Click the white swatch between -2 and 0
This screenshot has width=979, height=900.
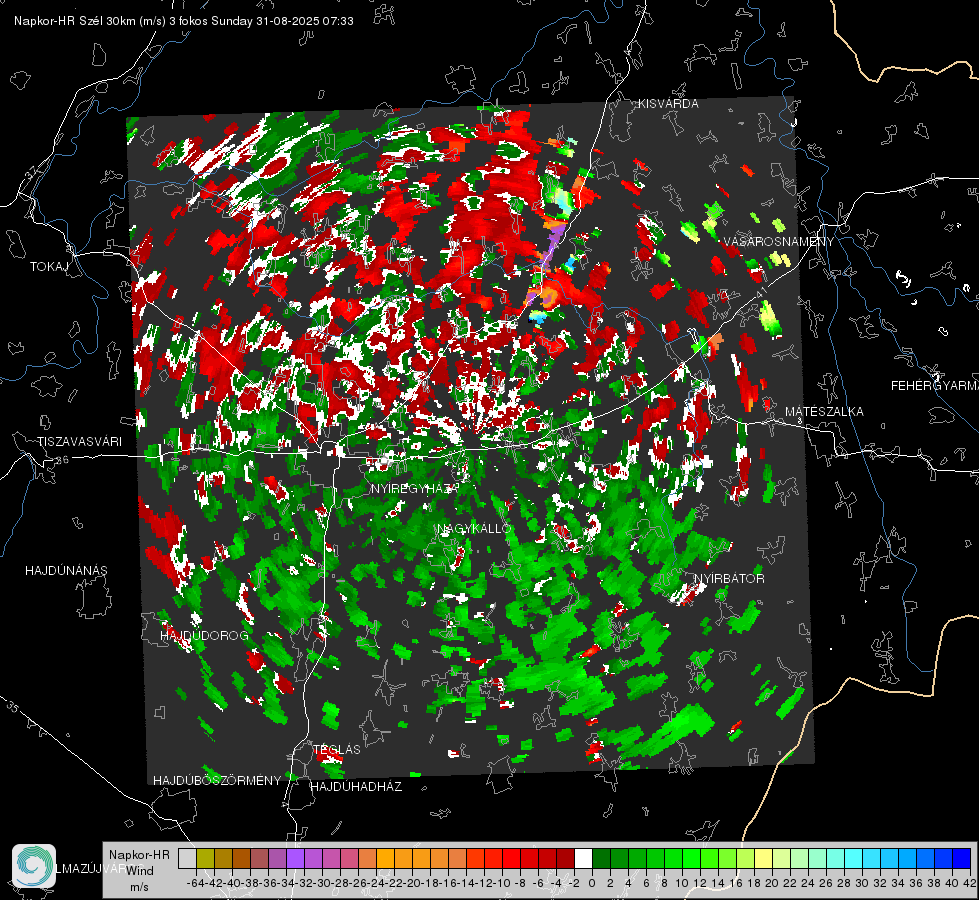coord(583,858)
